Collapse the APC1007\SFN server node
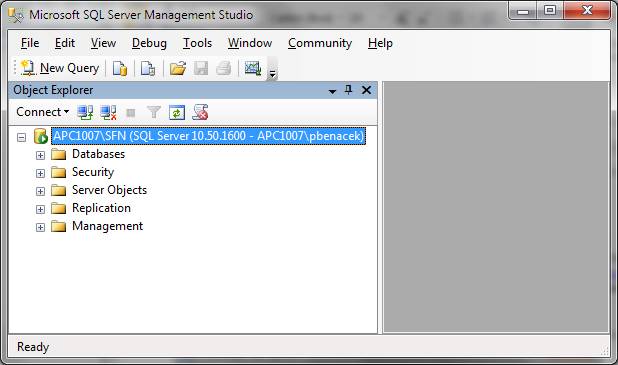Viewport: 618px width, 365px height. tap(22, 137)
